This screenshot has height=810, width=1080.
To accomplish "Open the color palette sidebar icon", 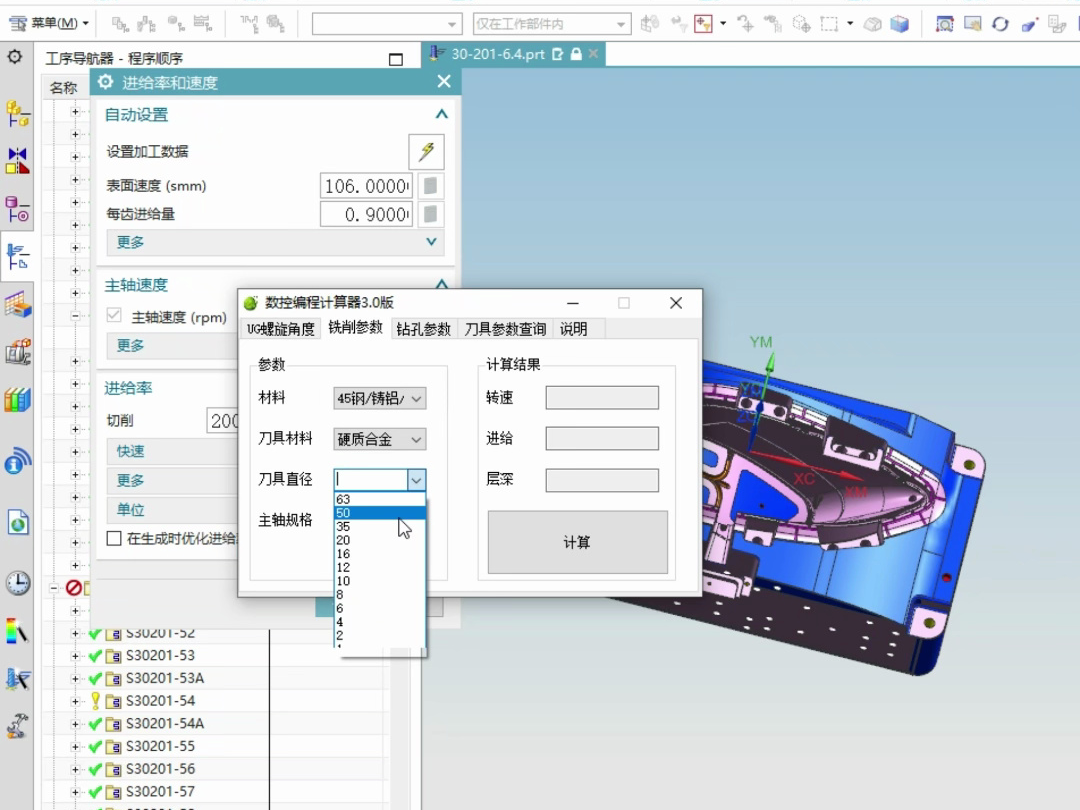I will coord(17,630).
